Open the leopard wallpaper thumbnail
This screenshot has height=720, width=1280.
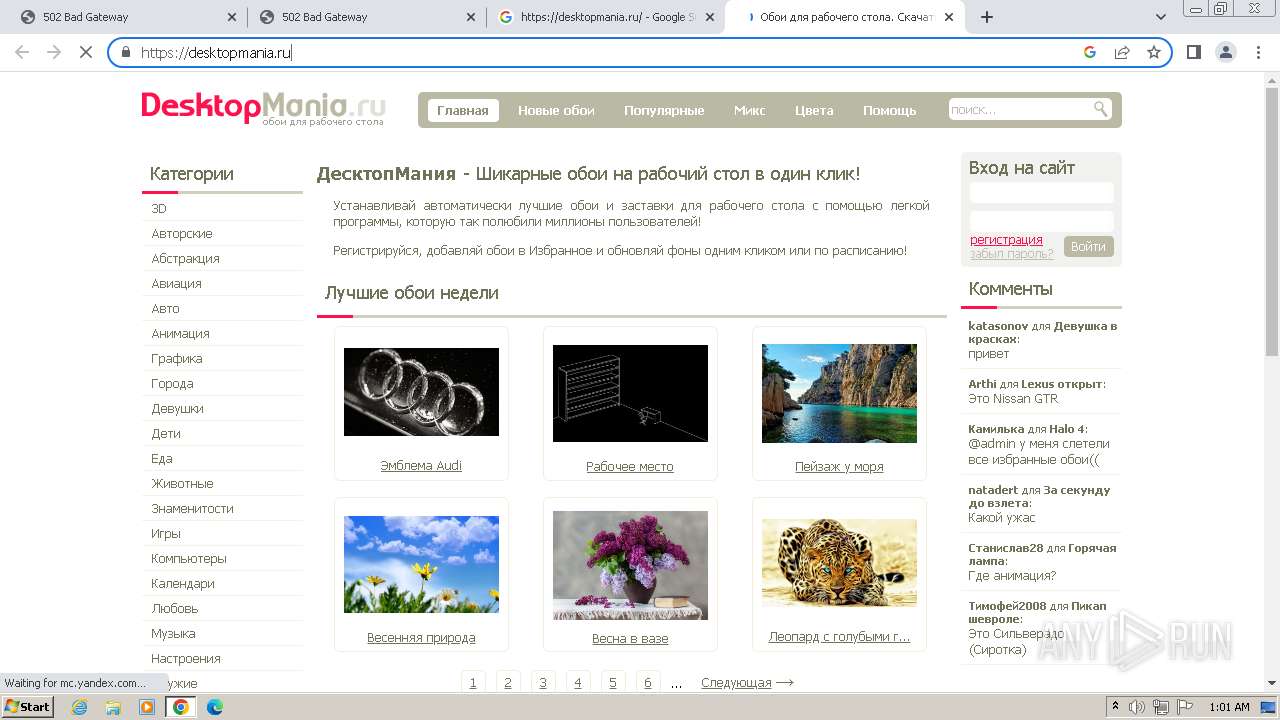click(x=839, y=563)
